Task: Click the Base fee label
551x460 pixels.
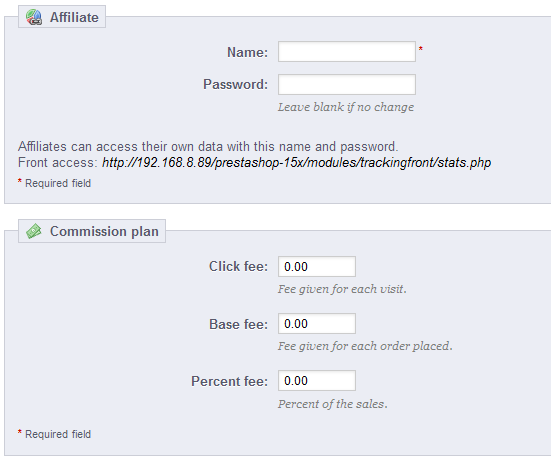Action: tap(238, 324)
